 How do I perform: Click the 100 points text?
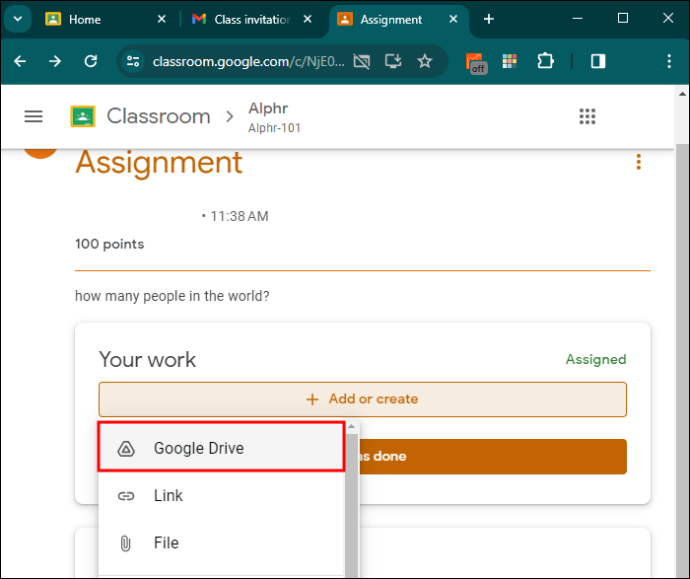point(109,244)
